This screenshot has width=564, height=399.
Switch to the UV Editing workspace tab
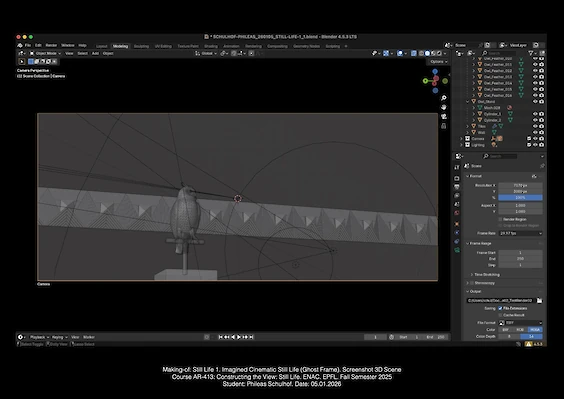pyautogui.click(x=163, y=46)
